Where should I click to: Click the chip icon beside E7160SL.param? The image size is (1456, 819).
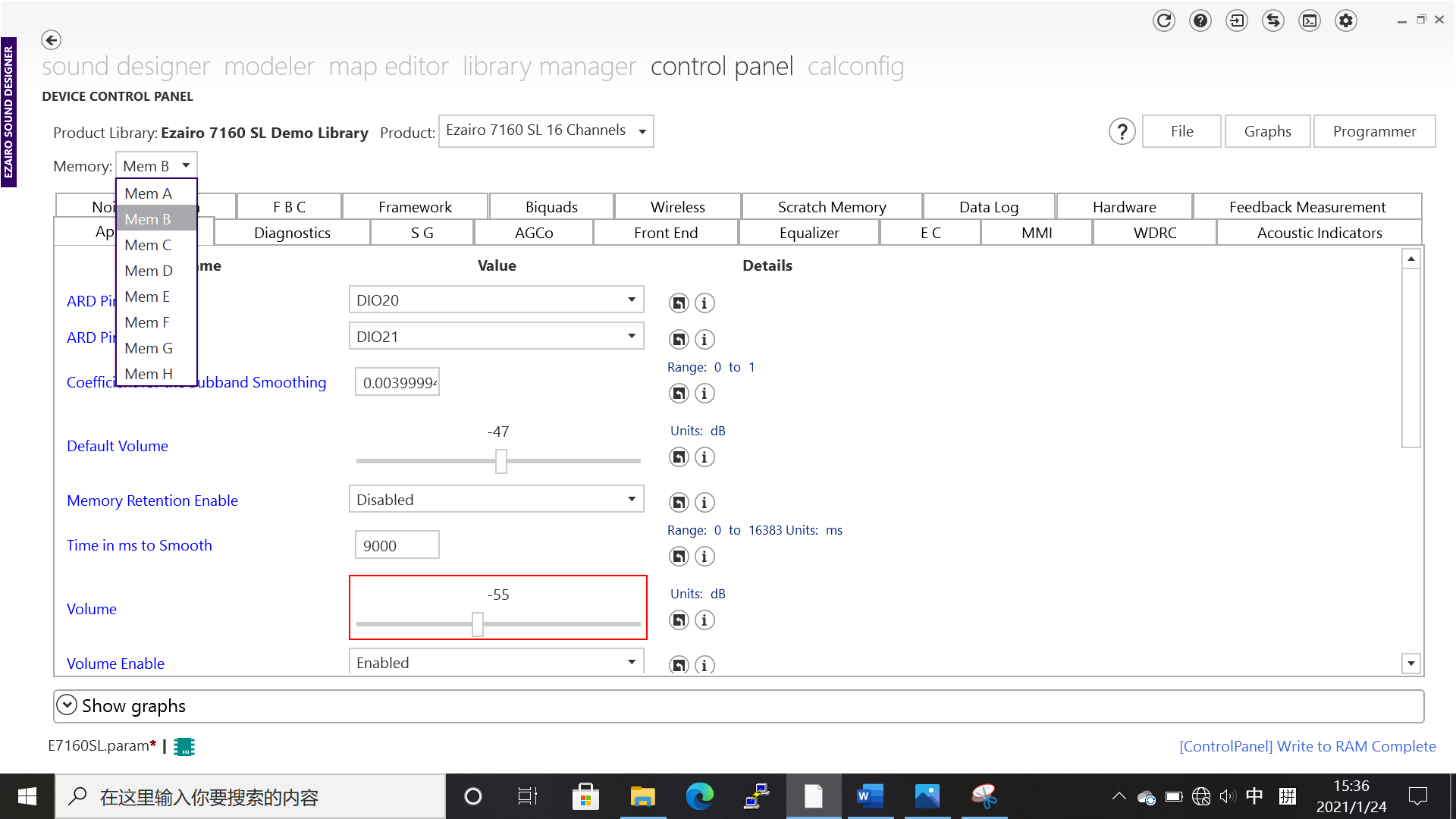(x=184, y=747)
